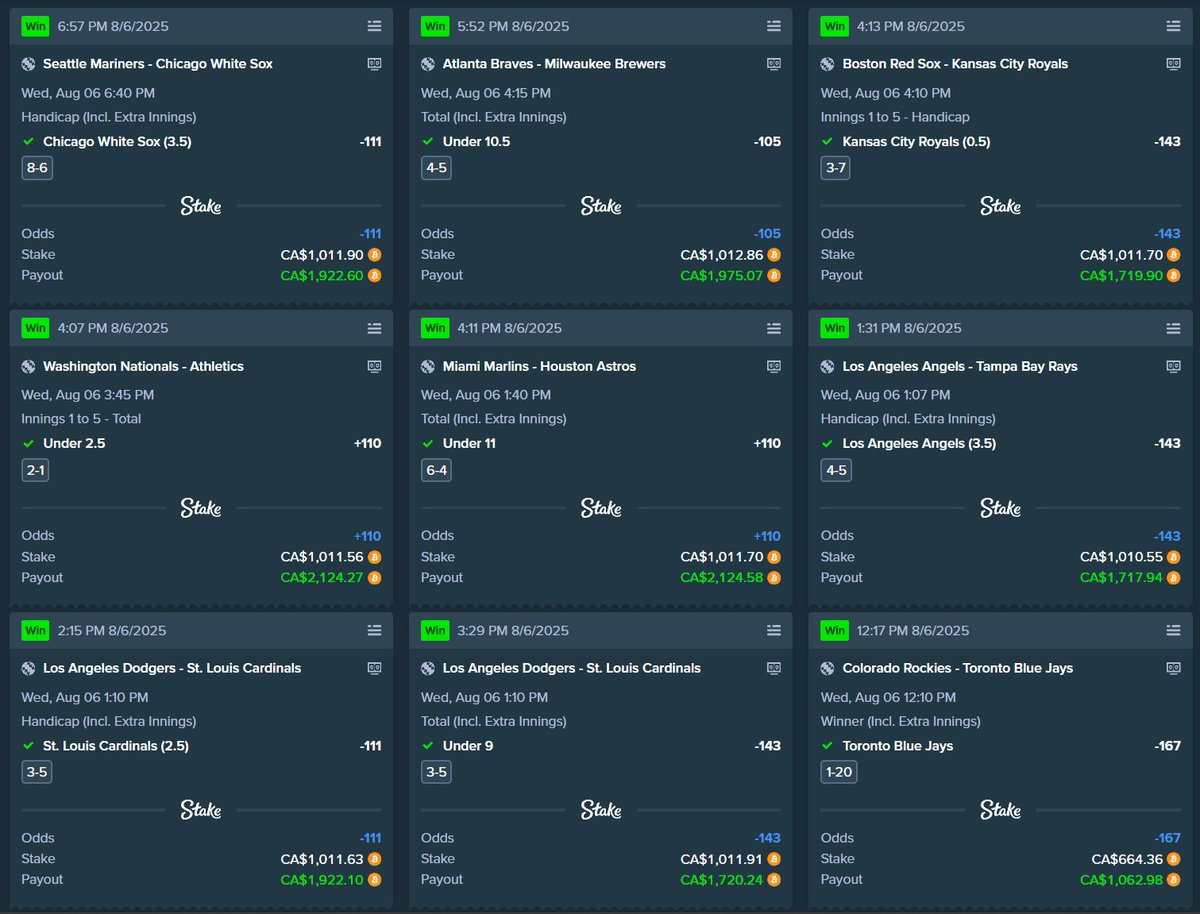This screenshot has width=1200, height=914.
Task: Open Colorado Rockies - Toronto Blue Jays match
Action: tap(958, 668)
